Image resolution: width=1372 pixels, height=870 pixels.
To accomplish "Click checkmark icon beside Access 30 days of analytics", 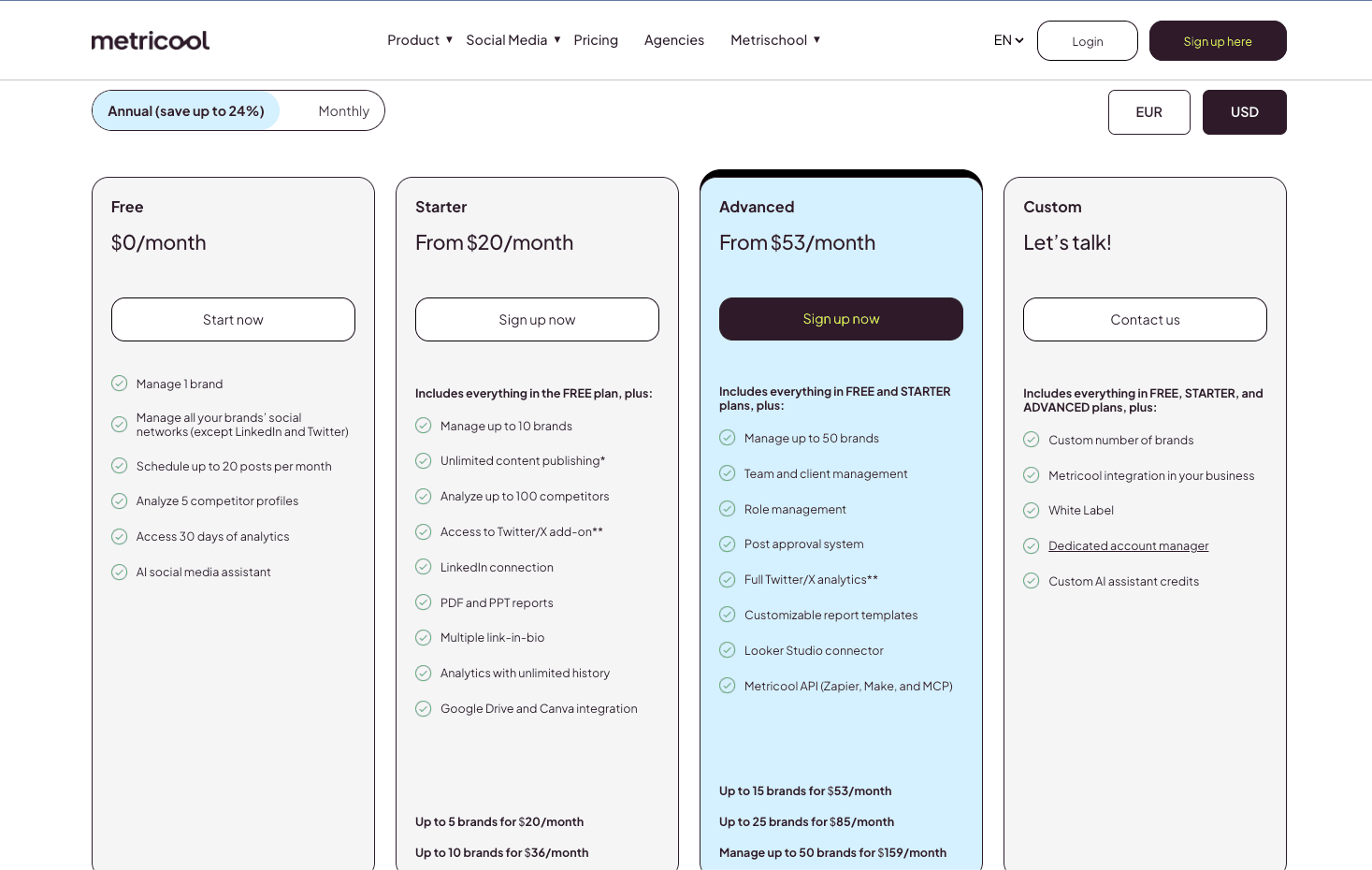I will point(120,536).
